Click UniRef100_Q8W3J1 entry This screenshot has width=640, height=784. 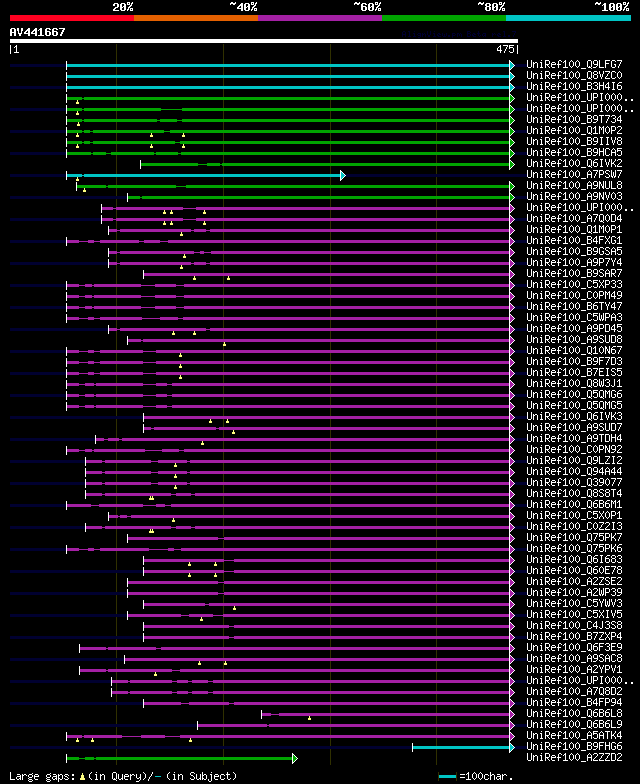click(574, 384)
